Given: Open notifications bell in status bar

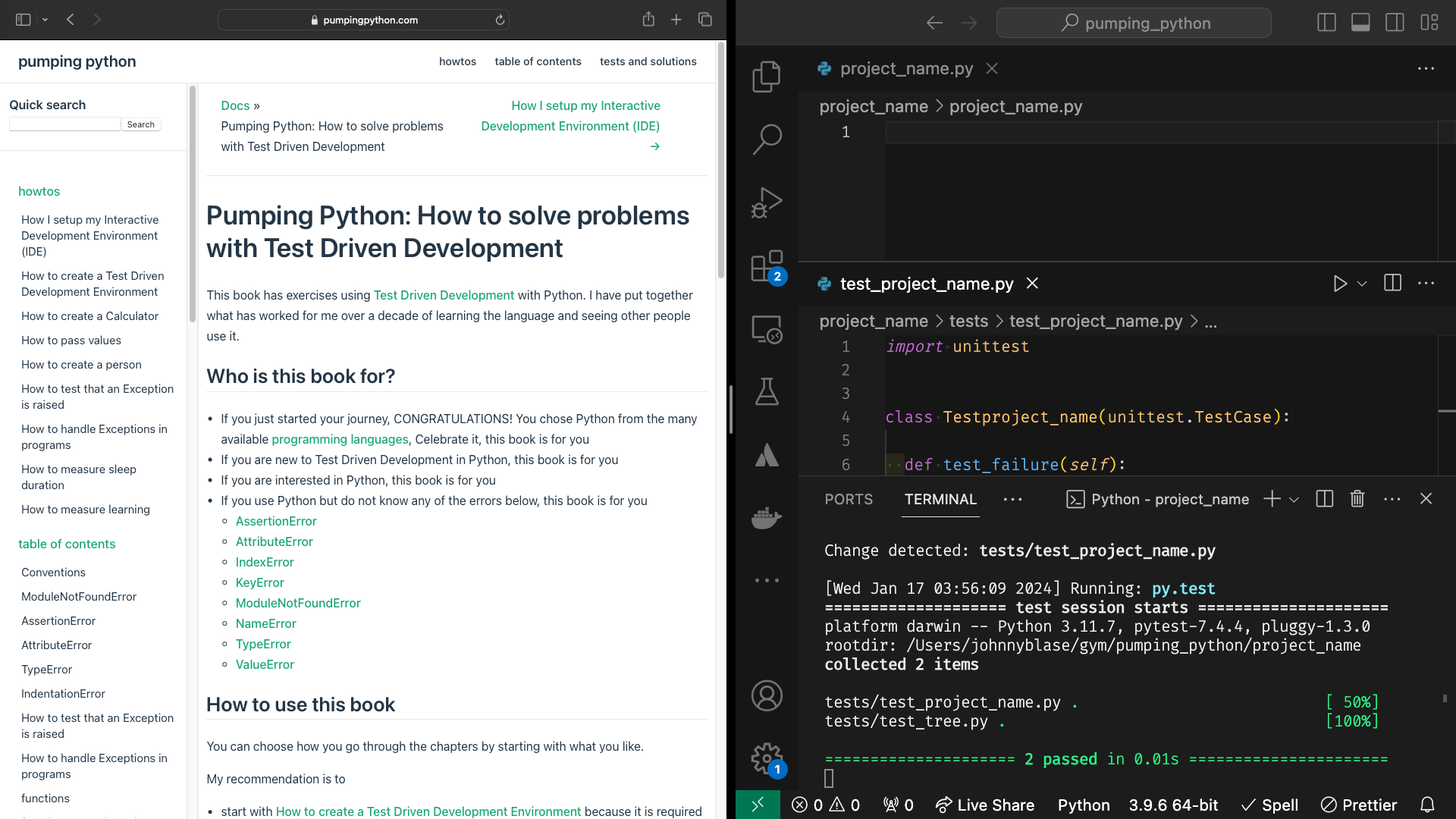Looking at the screenshot, I should 1427,805.
